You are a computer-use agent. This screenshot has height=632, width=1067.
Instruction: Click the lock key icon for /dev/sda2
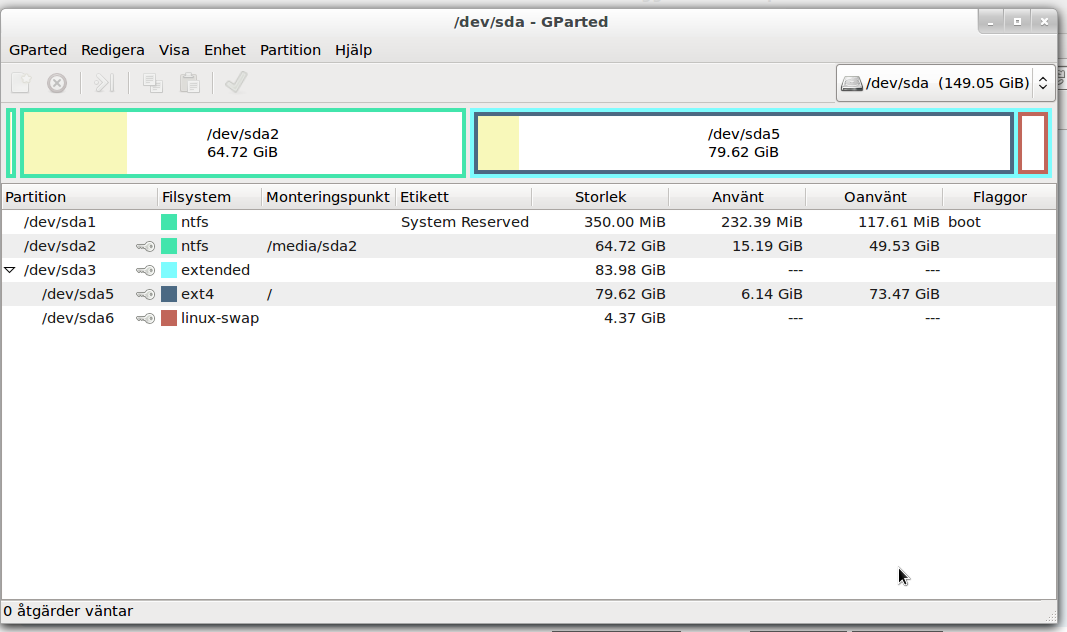146,246
